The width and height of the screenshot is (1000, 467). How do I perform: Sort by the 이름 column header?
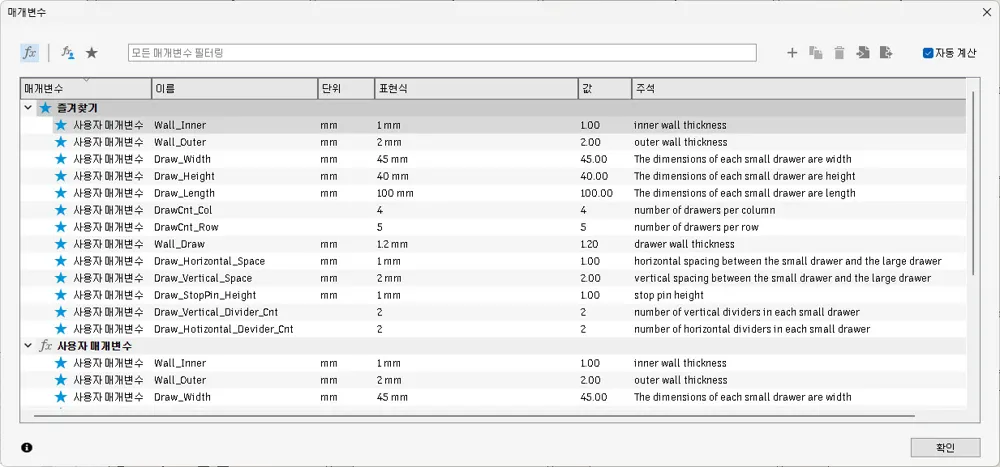[x=235, y=88]
